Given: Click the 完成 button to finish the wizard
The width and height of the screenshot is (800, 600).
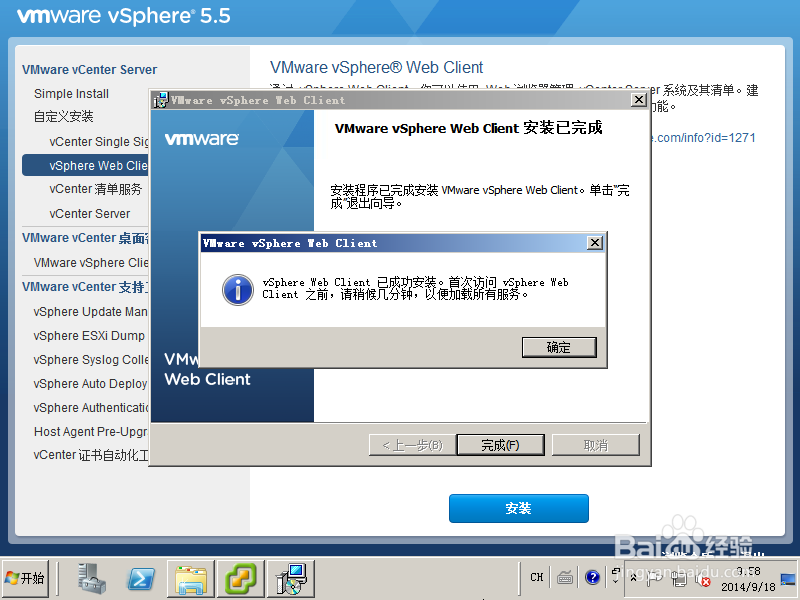Looking at the screenshot, I should (500, 444).
